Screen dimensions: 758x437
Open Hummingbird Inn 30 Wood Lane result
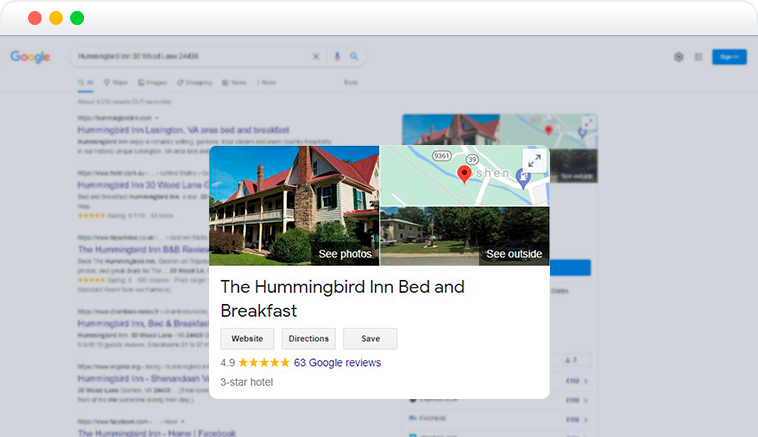143,185
